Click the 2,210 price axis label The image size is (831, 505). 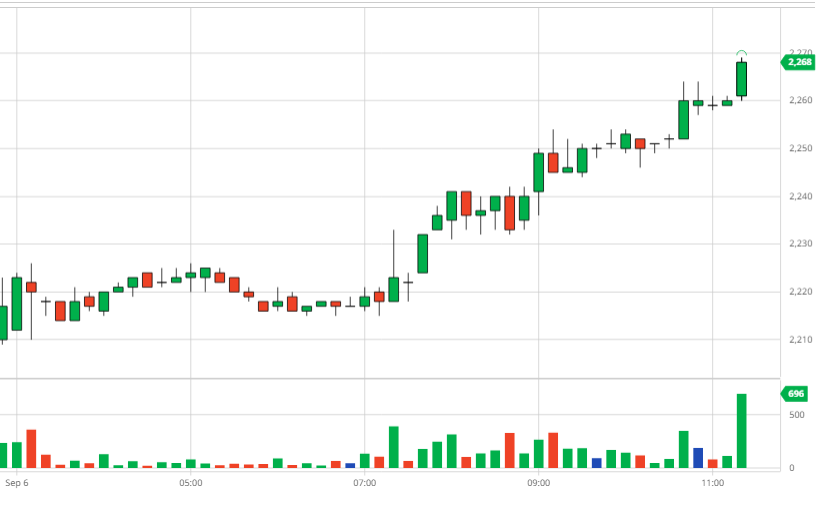[800, 340]
